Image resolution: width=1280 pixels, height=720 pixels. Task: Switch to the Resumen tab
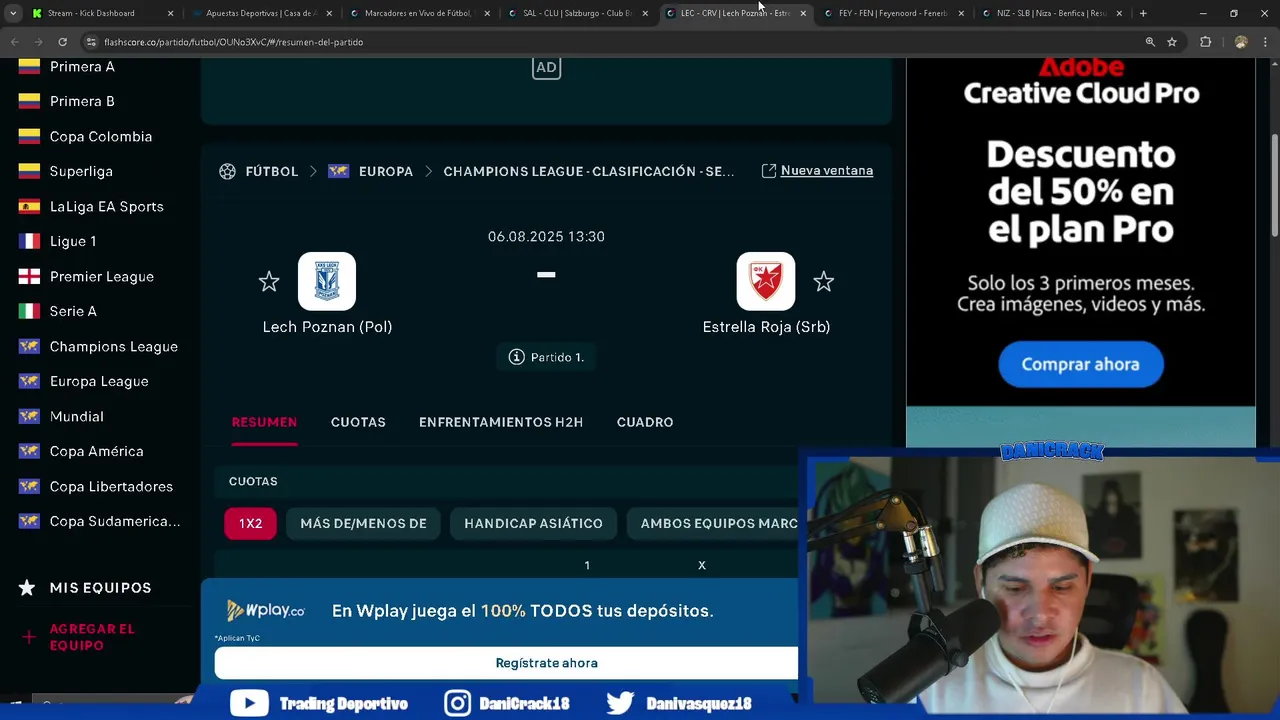point(264,422)
